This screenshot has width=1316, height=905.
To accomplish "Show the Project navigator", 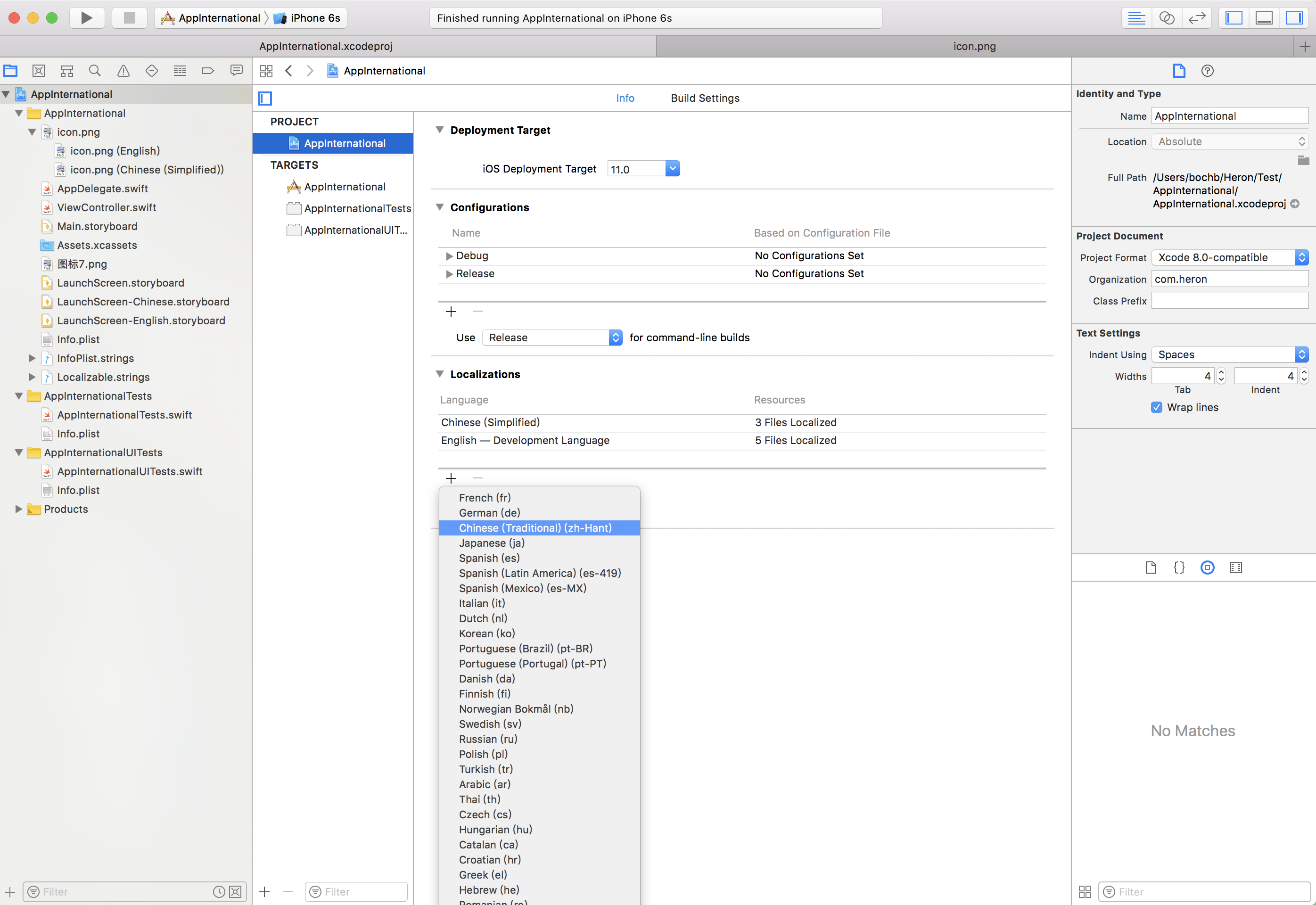I will tap(11, 71).
